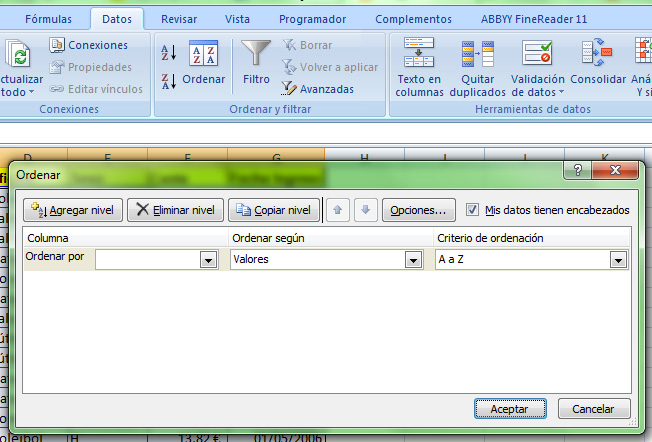Open the Ordenar según Valores dropdown
652x442 pixels.
[413, 260]
